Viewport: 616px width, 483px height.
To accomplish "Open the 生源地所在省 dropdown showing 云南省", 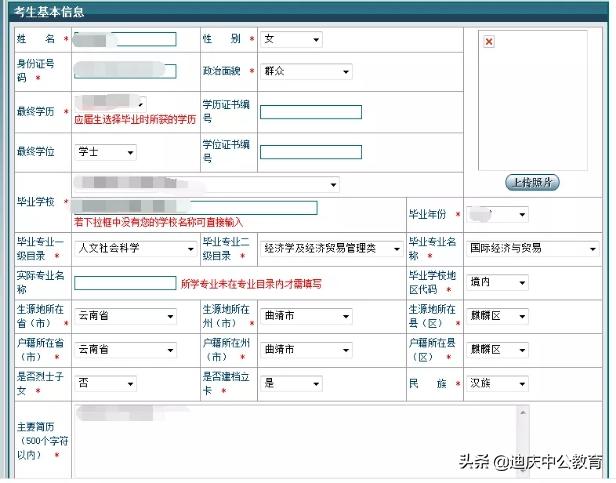I will pos(125,316).
